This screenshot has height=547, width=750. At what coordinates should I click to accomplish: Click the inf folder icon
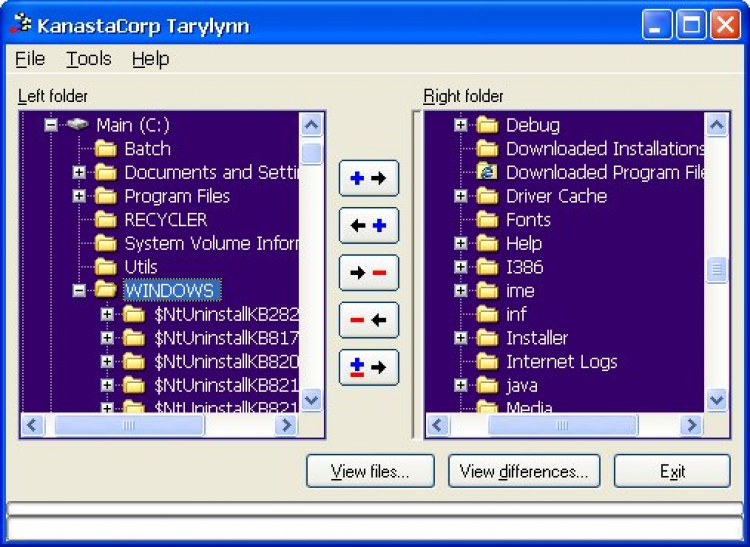click(487, 314)
